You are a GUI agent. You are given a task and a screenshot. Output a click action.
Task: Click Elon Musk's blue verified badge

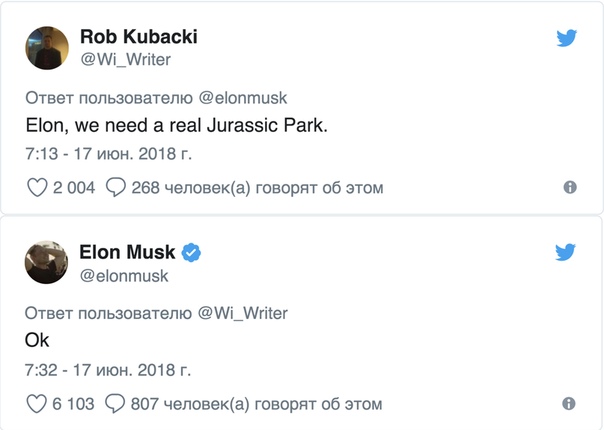coord(191,253)
